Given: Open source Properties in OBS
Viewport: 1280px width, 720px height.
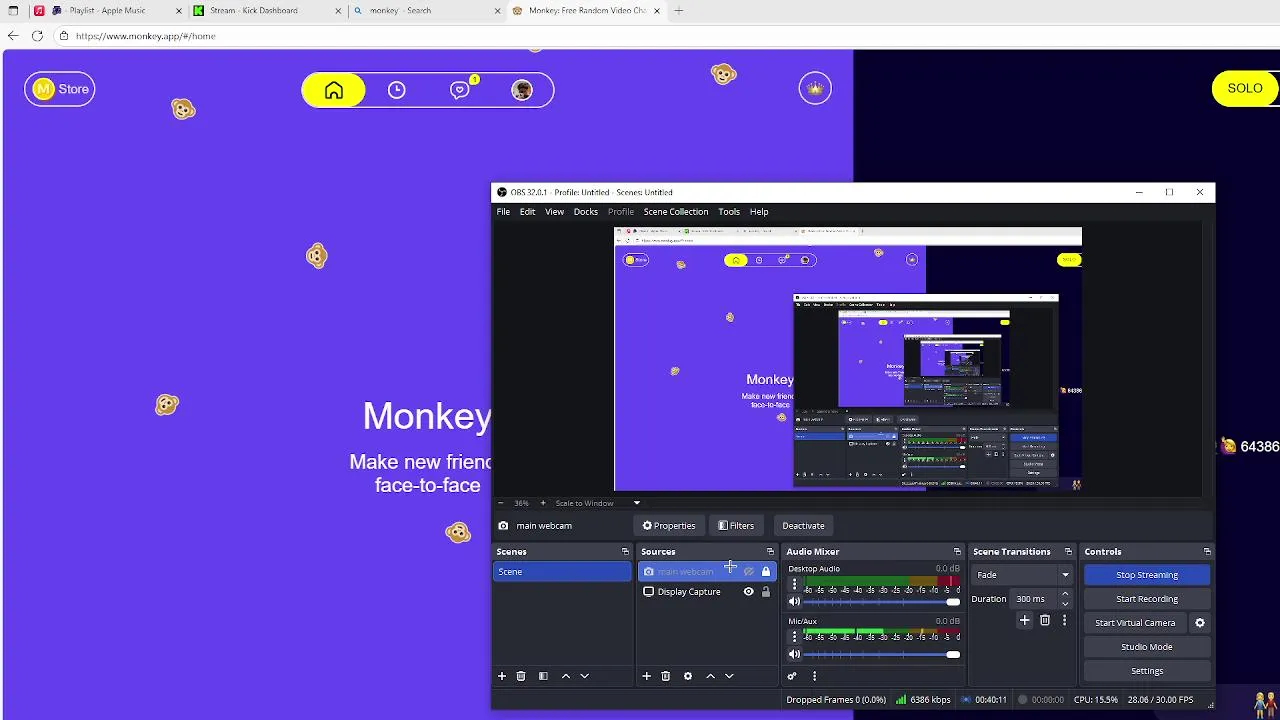Looking at the screenshot, I should (x=669, y=526).
